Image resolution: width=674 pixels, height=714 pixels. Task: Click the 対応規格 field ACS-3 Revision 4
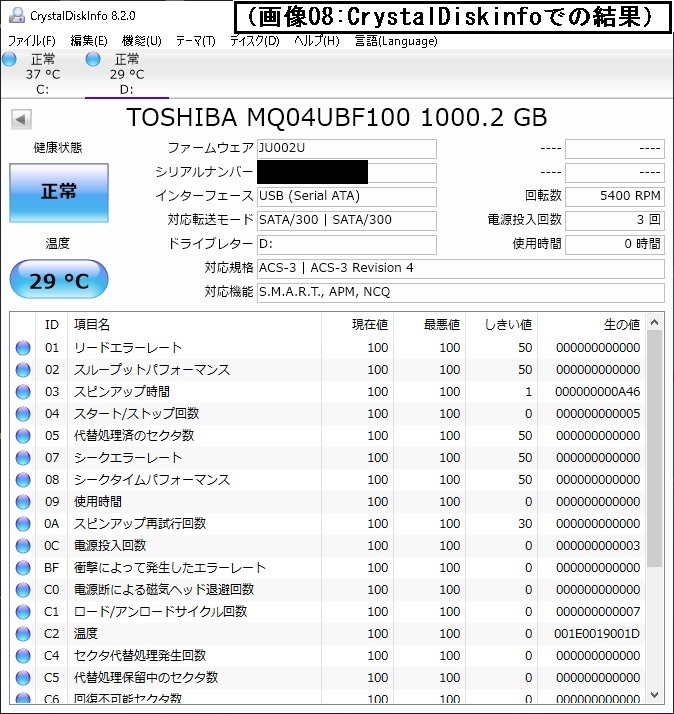[x=460, y=268]
